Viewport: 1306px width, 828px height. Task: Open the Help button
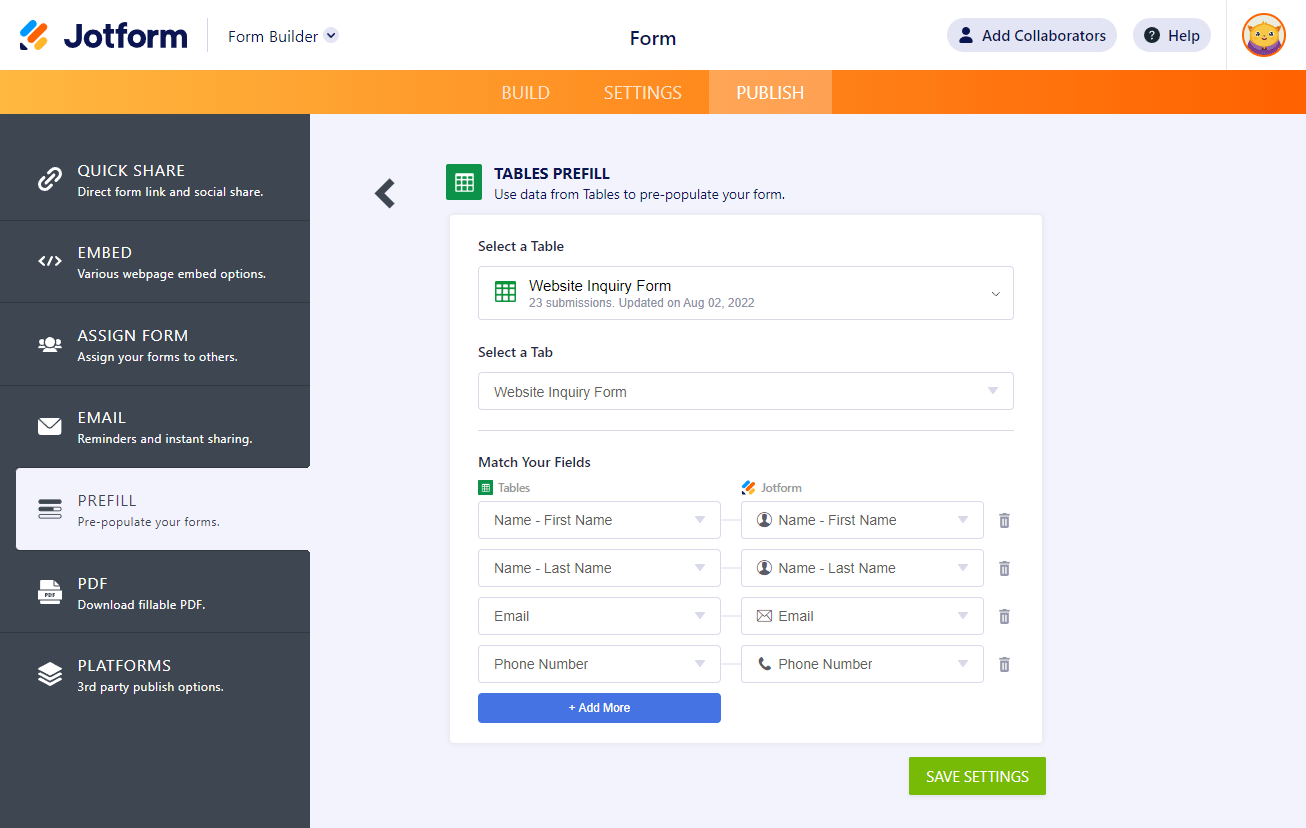pyautogui.click(x=1171, y=35)
